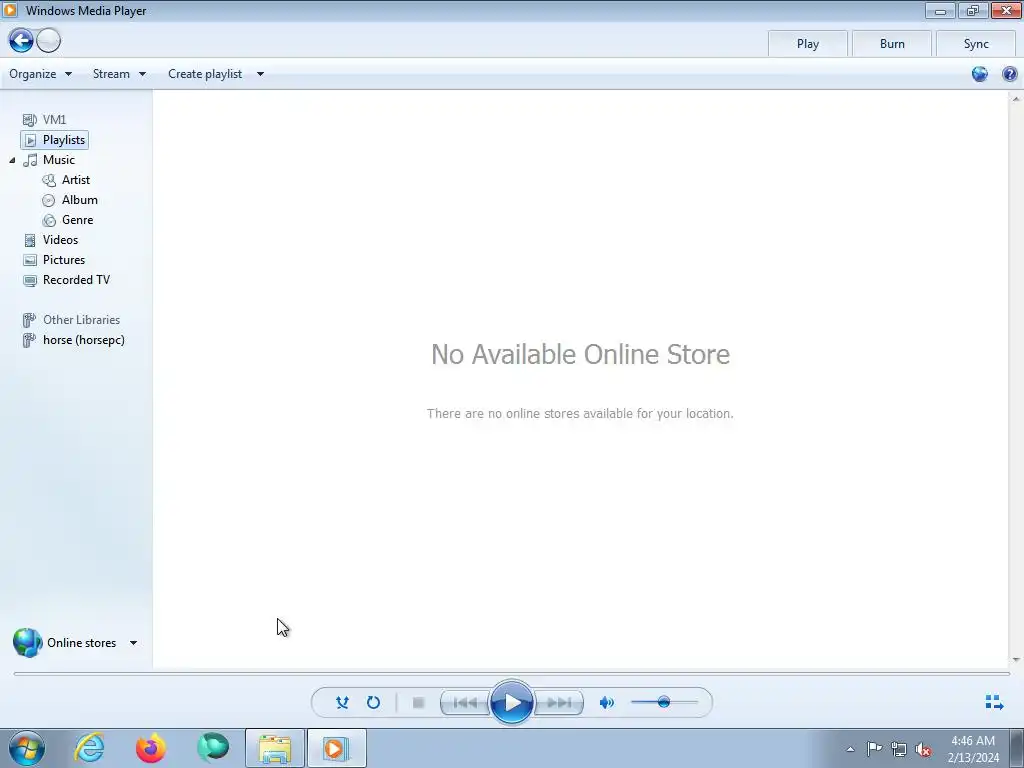
Task: Open the Pictures library label
Action: tap(64, 260)
